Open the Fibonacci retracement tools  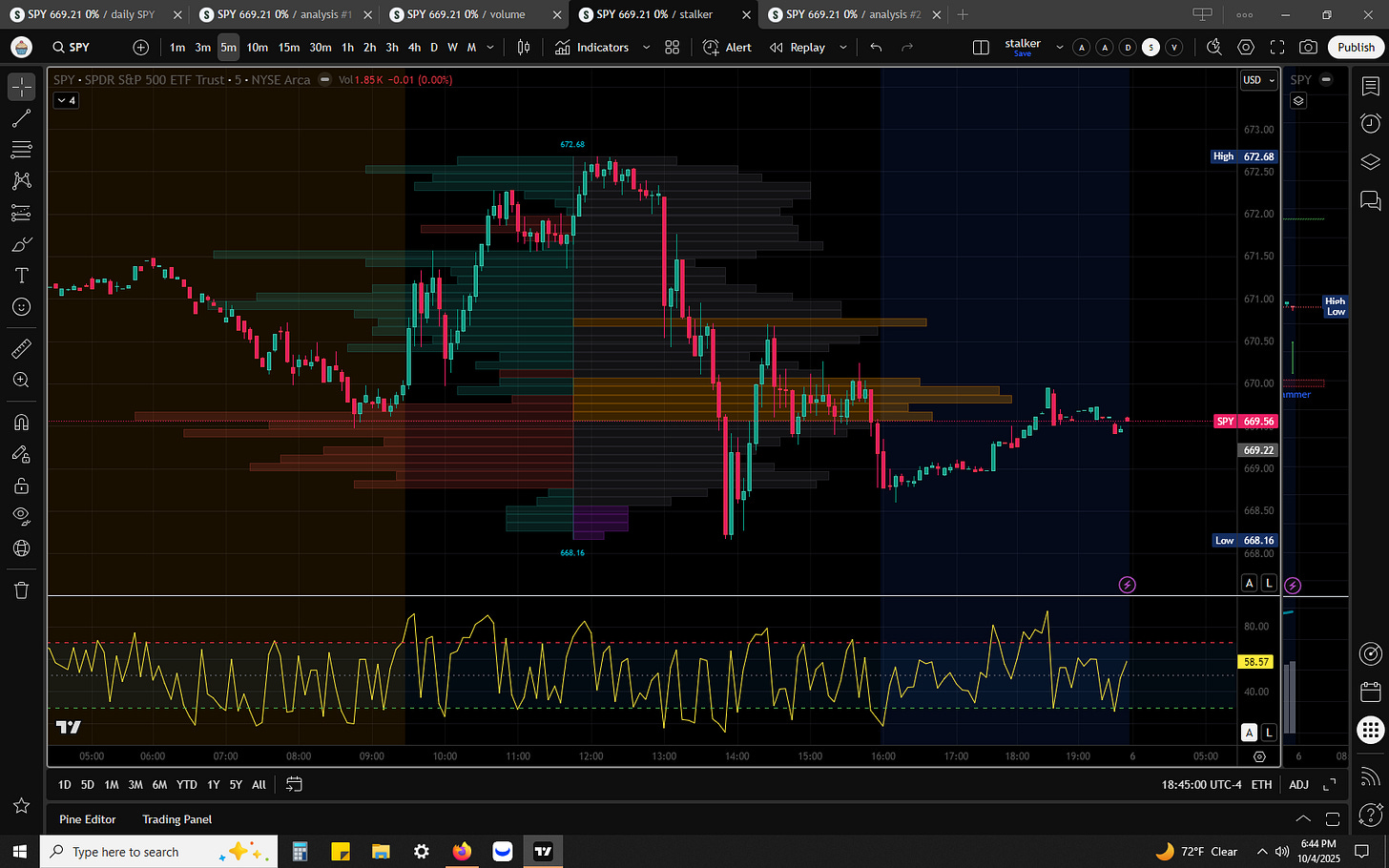click(x=21, y=150)
